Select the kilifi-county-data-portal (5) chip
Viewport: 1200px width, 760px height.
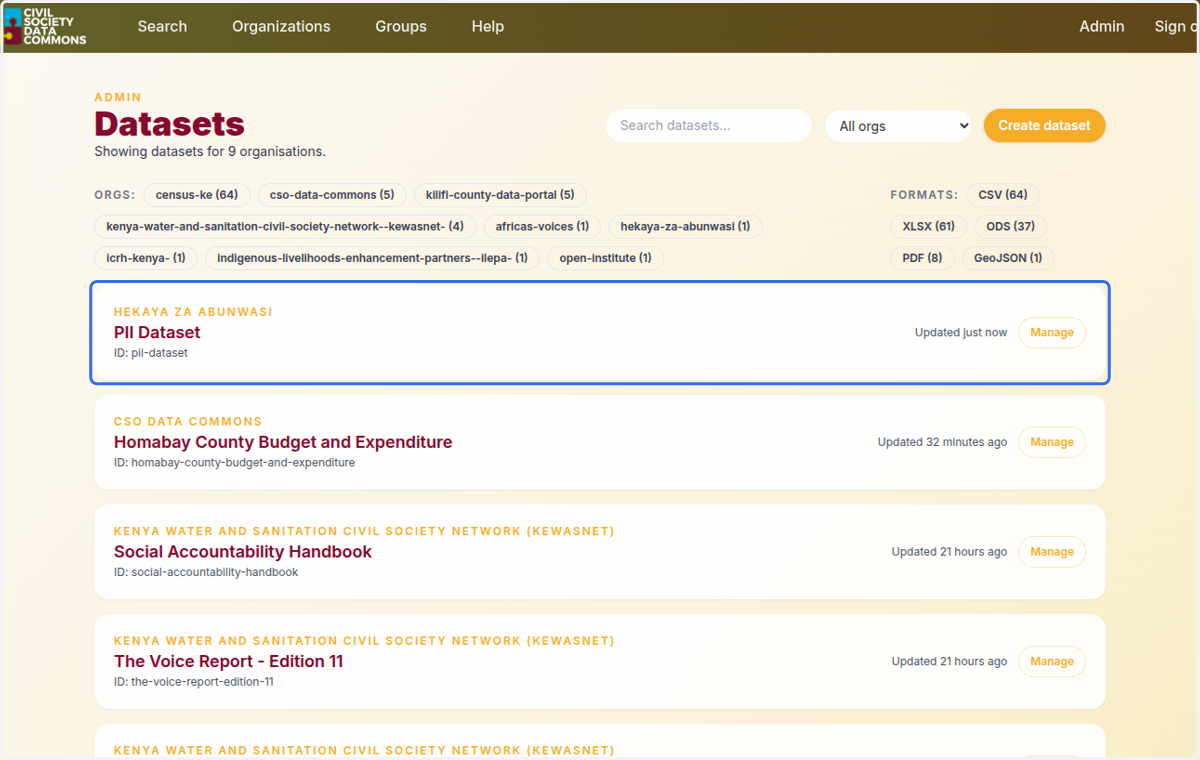click(x=500, y=195)
